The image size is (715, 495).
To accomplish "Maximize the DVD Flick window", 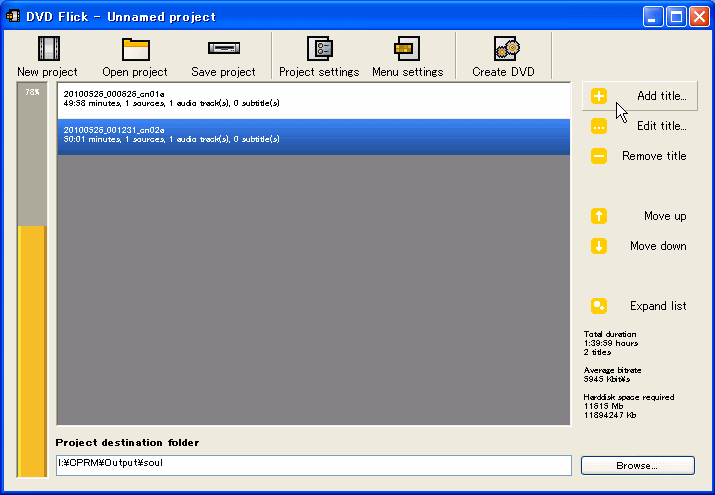I will tap(676, 17).
